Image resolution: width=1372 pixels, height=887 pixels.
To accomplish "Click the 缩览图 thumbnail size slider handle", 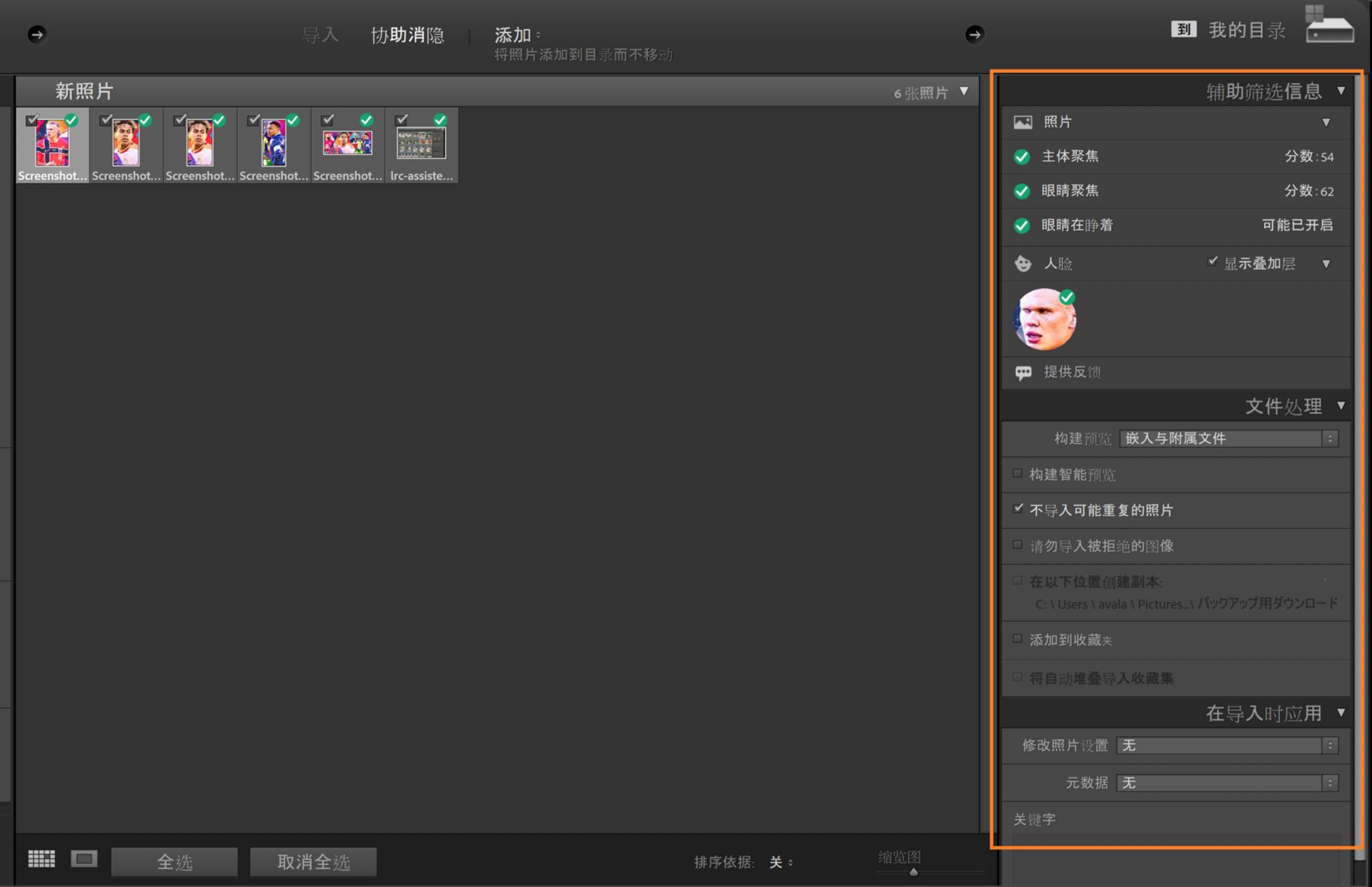I will (x=913, y=872).
